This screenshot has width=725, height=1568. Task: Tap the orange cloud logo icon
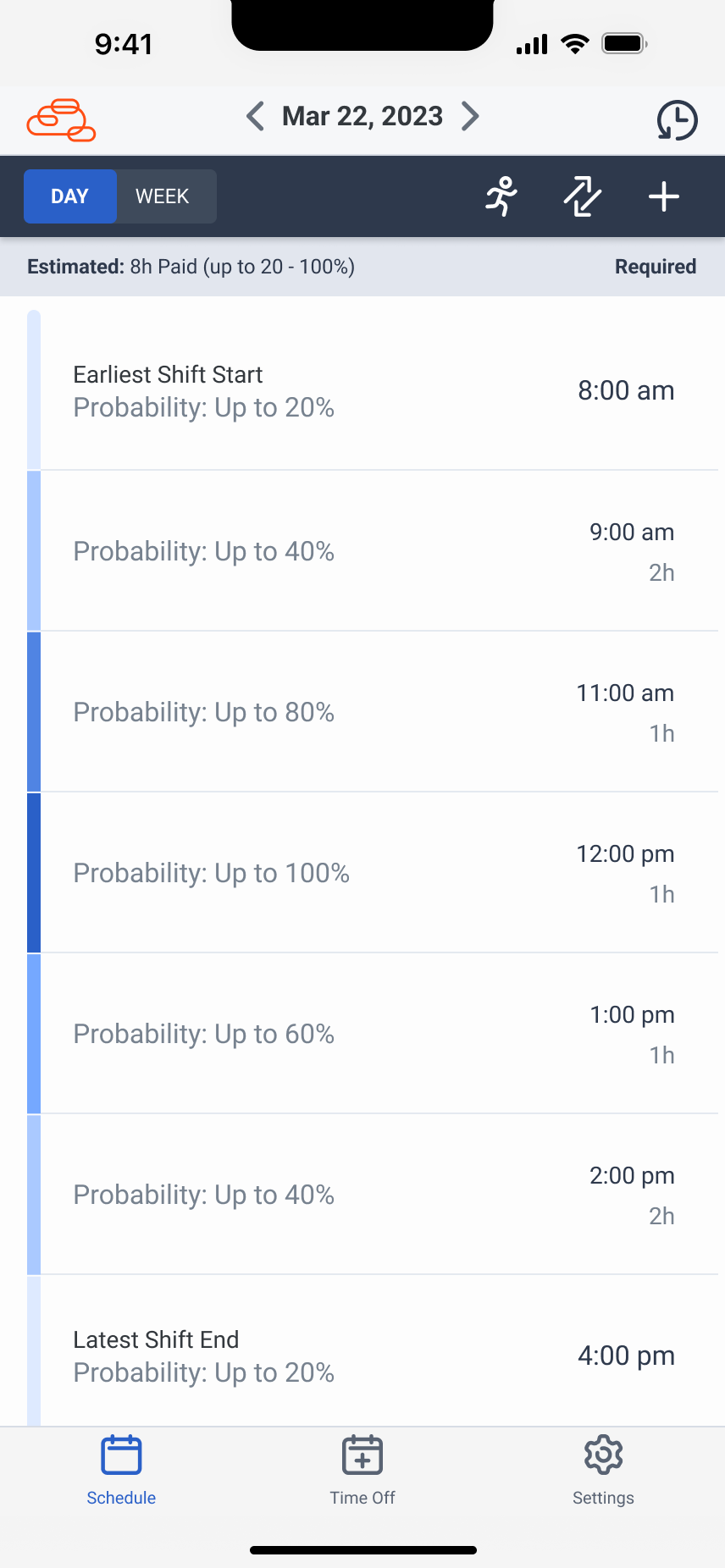pyautogui.click(x=61, y=119)
